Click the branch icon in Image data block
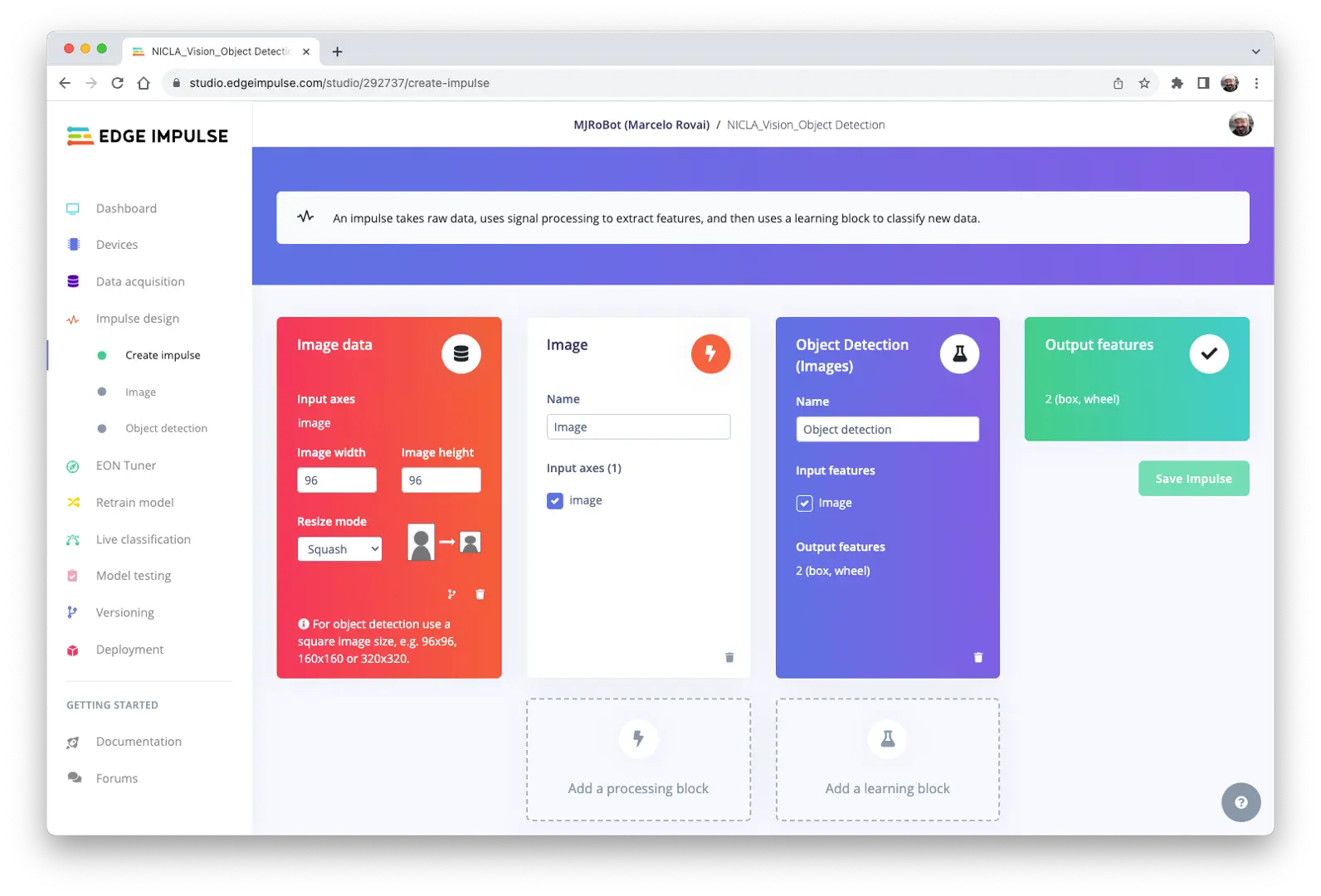1321x896 pixels. click(451, 594)
